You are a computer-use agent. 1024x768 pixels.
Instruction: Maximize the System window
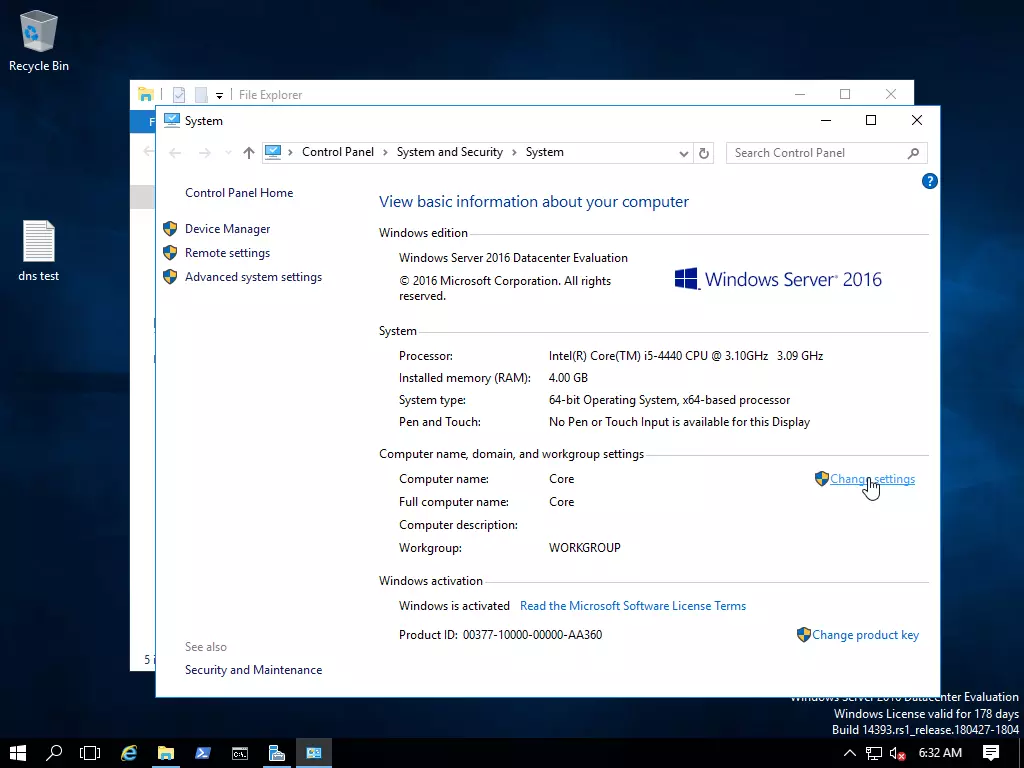pos(871,120)
